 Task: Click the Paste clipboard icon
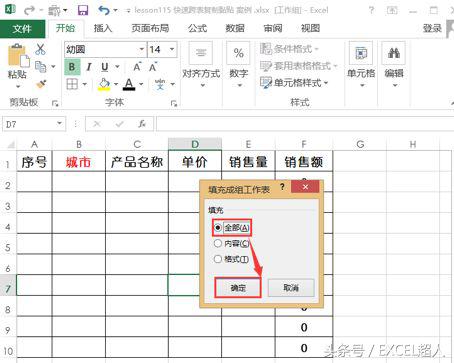tap(18, 56)
